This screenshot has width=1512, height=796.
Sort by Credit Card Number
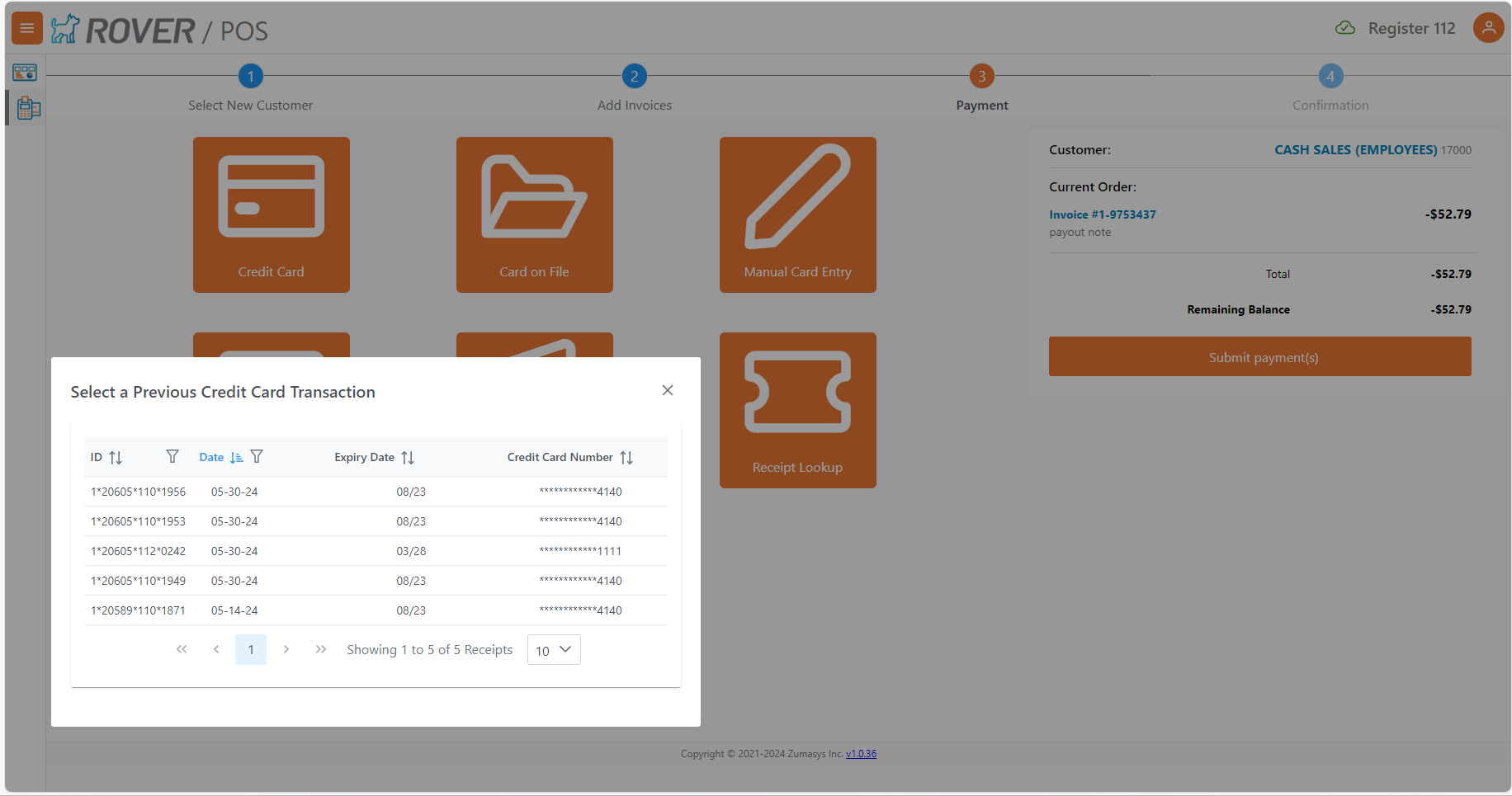coord(626,457)
